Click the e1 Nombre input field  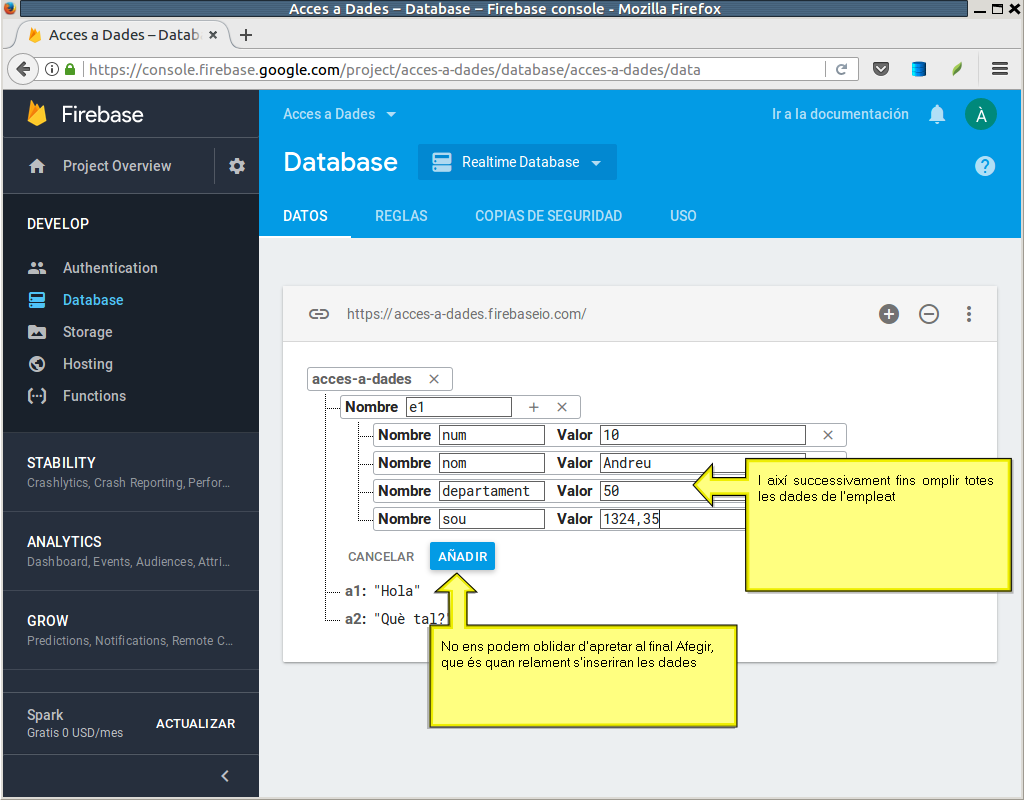tap(458, 407)
